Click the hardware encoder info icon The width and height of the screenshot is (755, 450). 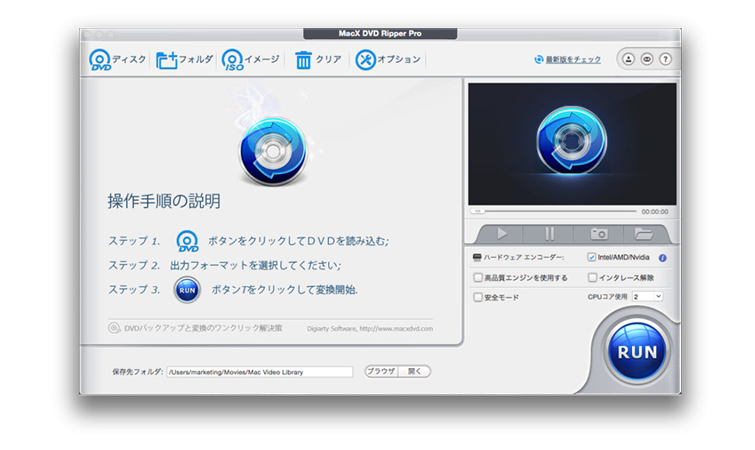pyautogui.click(x=662, y=258)
